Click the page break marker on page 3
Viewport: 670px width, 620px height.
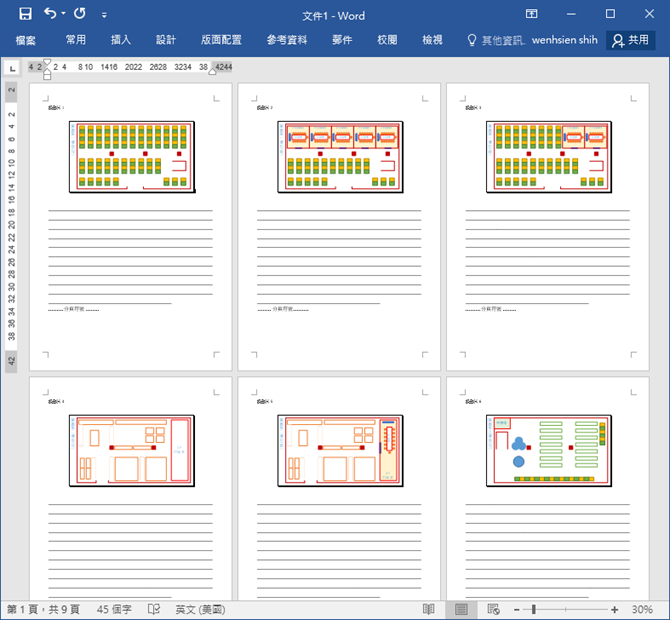[491, 309]
